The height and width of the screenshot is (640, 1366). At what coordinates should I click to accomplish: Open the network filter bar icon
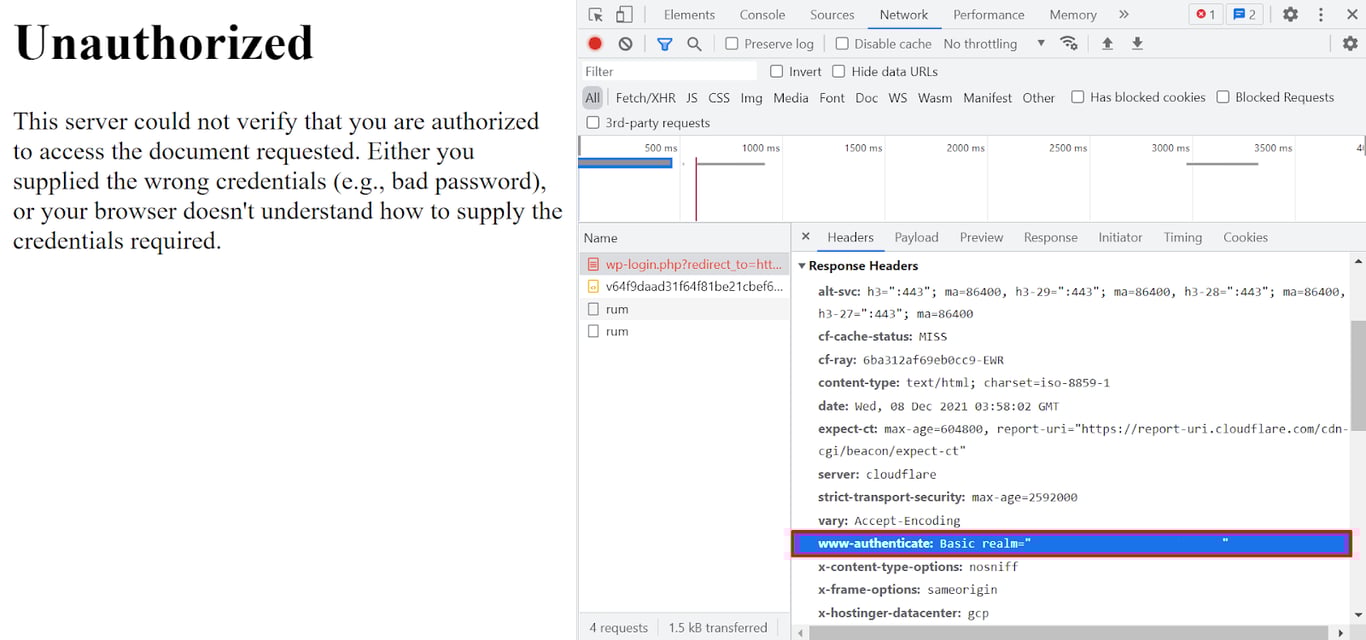(664, 44)
